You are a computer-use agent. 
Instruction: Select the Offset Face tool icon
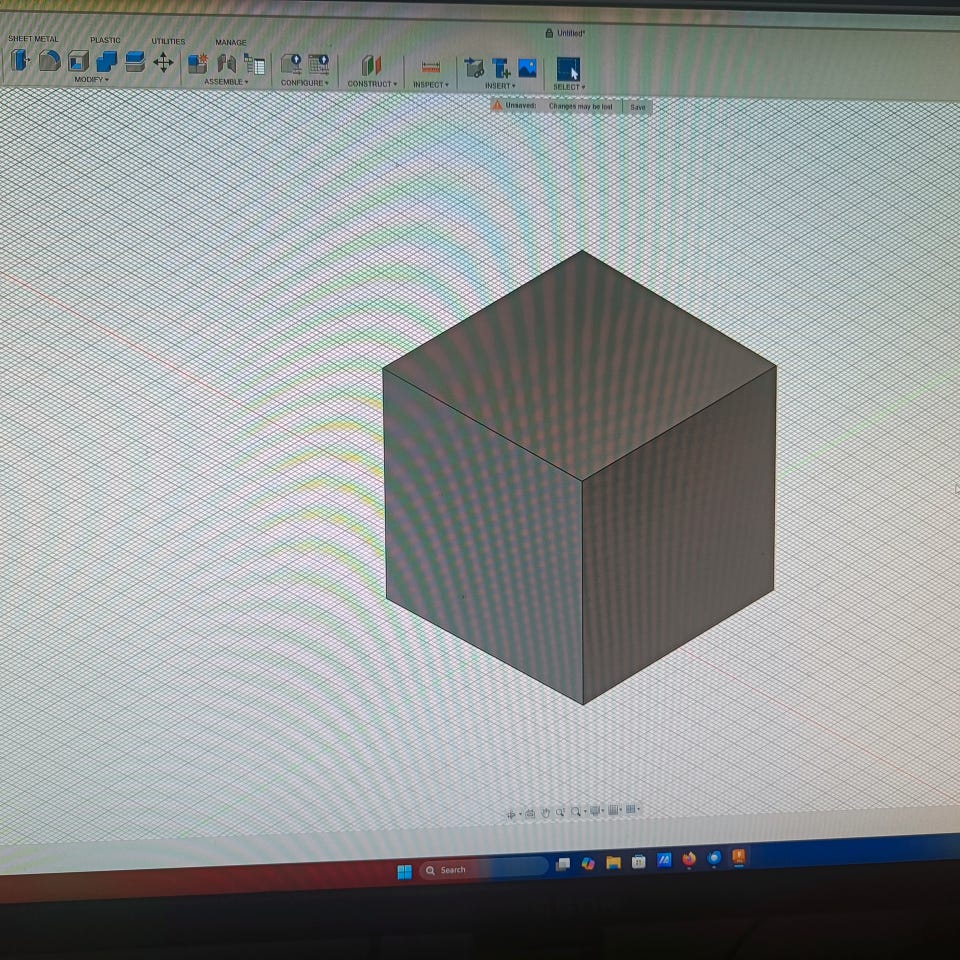(x=135, y=62)
